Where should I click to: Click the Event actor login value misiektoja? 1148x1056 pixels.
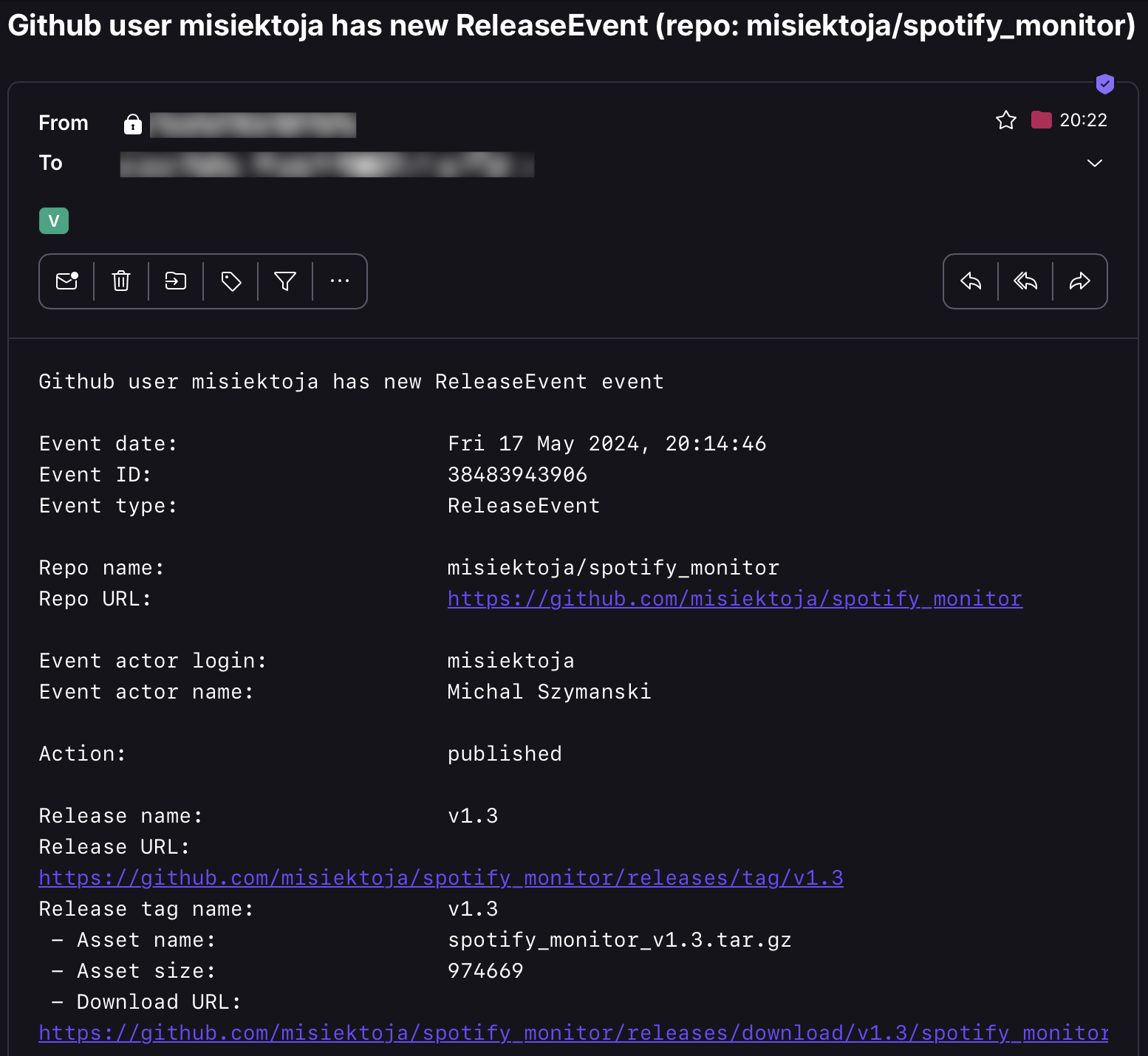coord(511,661)
